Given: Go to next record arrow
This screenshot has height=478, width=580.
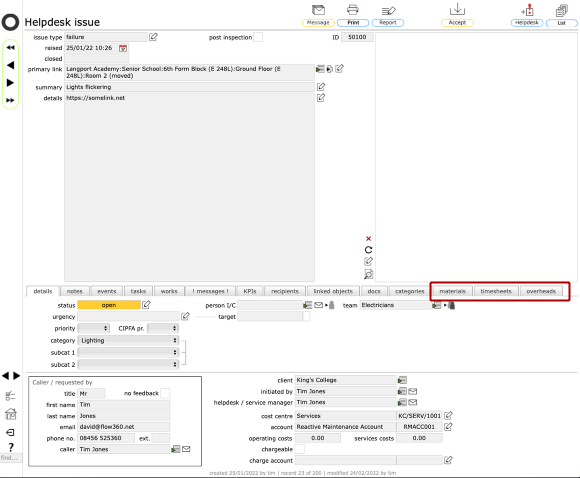Looking at the screenshot, I should coord(10,83).
